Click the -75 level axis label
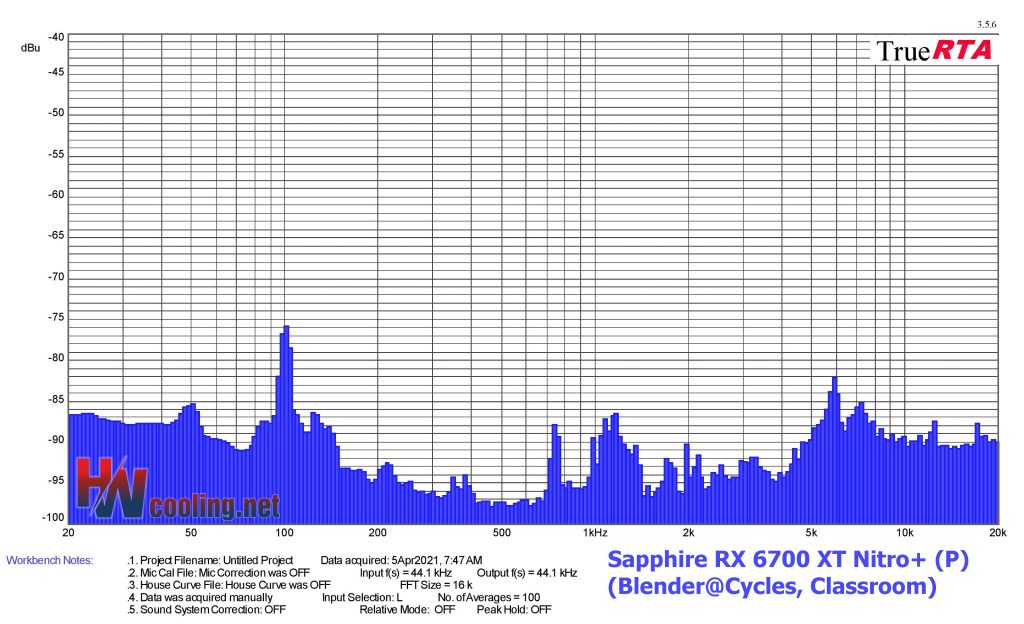Image resolution: width=1024 pixels, height=624 pixels. click(56, 317)
